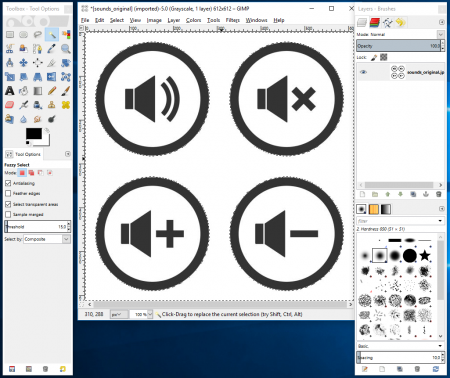450x378 pixels.
Task: Select the Flip tool
Action: (52, 77)
